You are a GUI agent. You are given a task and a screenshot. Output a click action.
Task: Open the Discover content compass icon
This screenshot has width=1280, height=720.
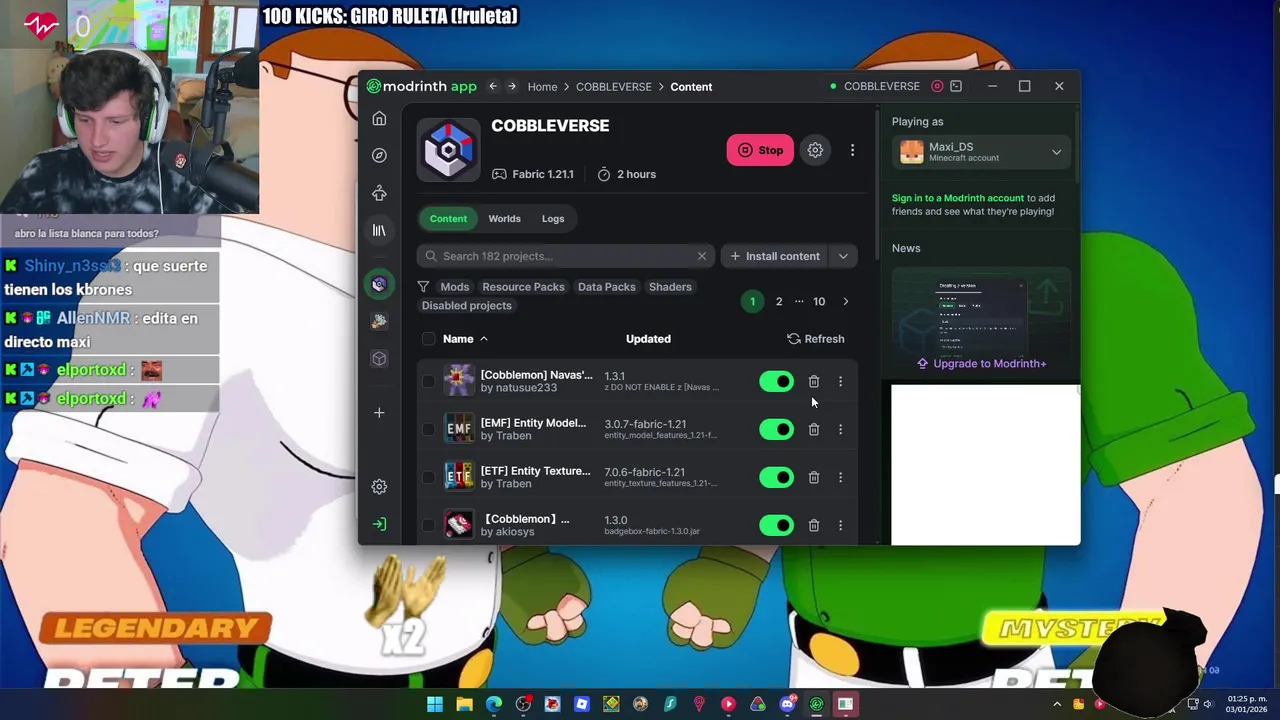(379, 155)
